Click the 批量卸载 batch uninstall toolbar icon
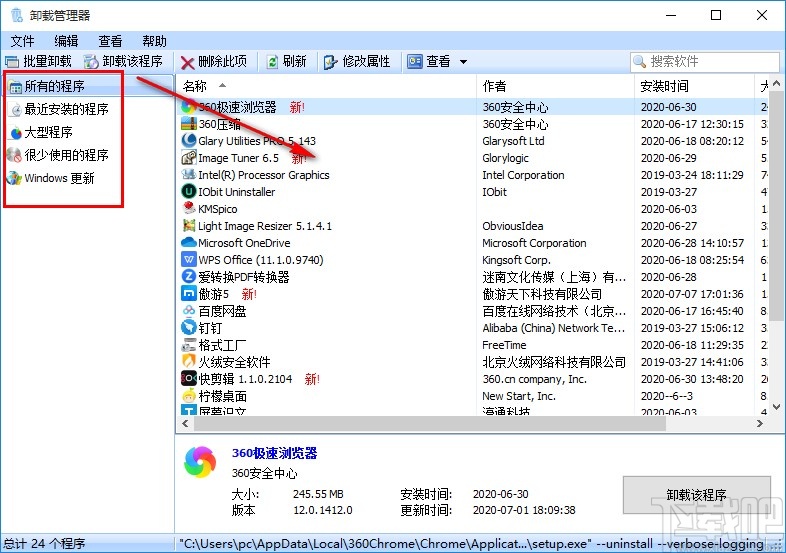Viewport: 786px width, 553px height. (x=12, y=62)
